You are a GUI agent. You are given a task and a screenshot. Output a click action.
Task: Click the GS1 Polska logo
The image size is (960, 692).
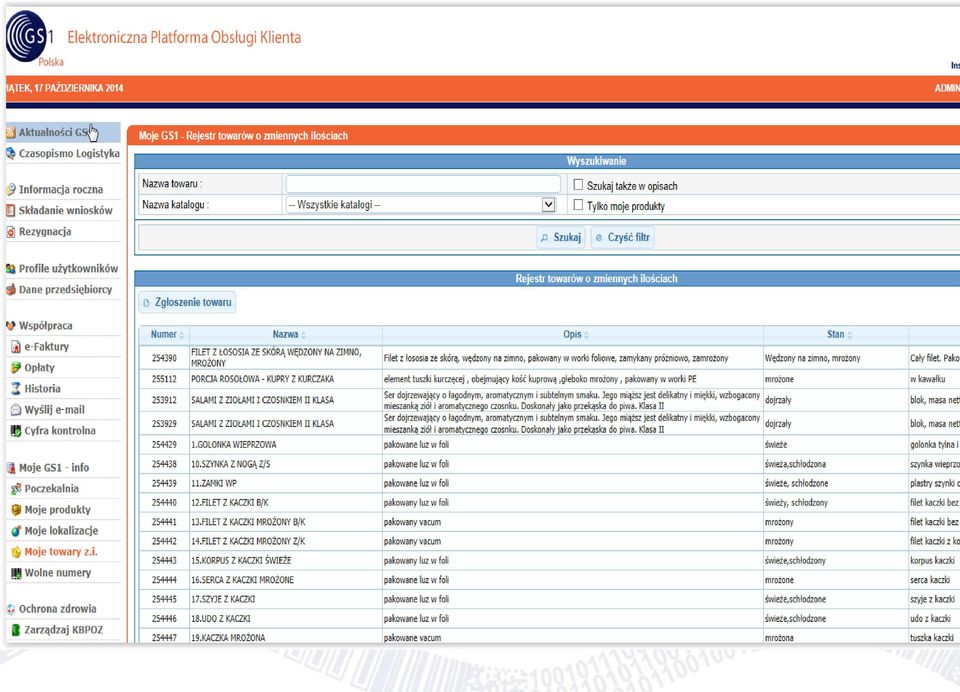(30, 38)
